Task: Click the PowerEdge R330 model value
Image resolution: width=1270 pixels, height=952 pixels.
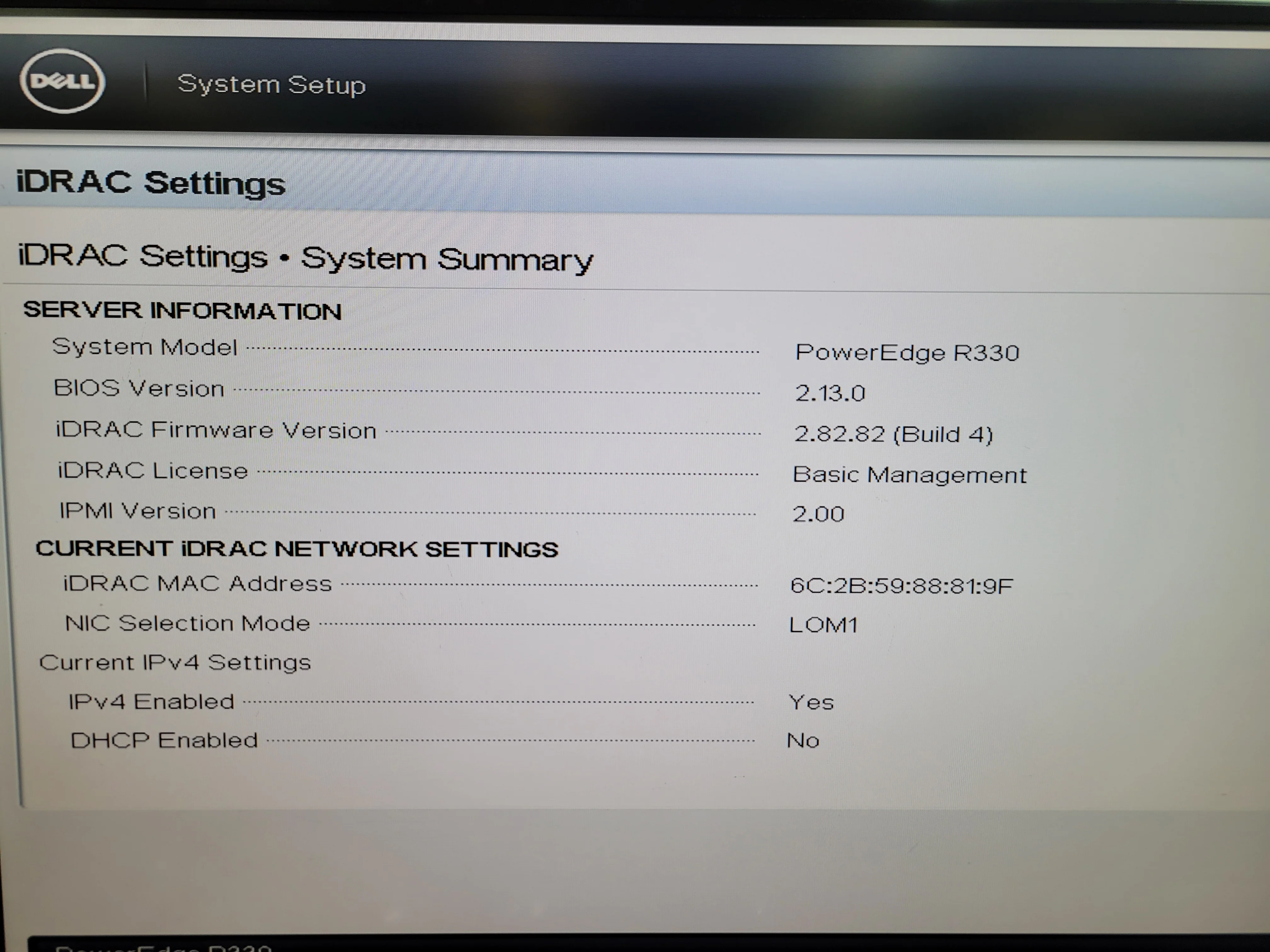Action: coord(907,352)
